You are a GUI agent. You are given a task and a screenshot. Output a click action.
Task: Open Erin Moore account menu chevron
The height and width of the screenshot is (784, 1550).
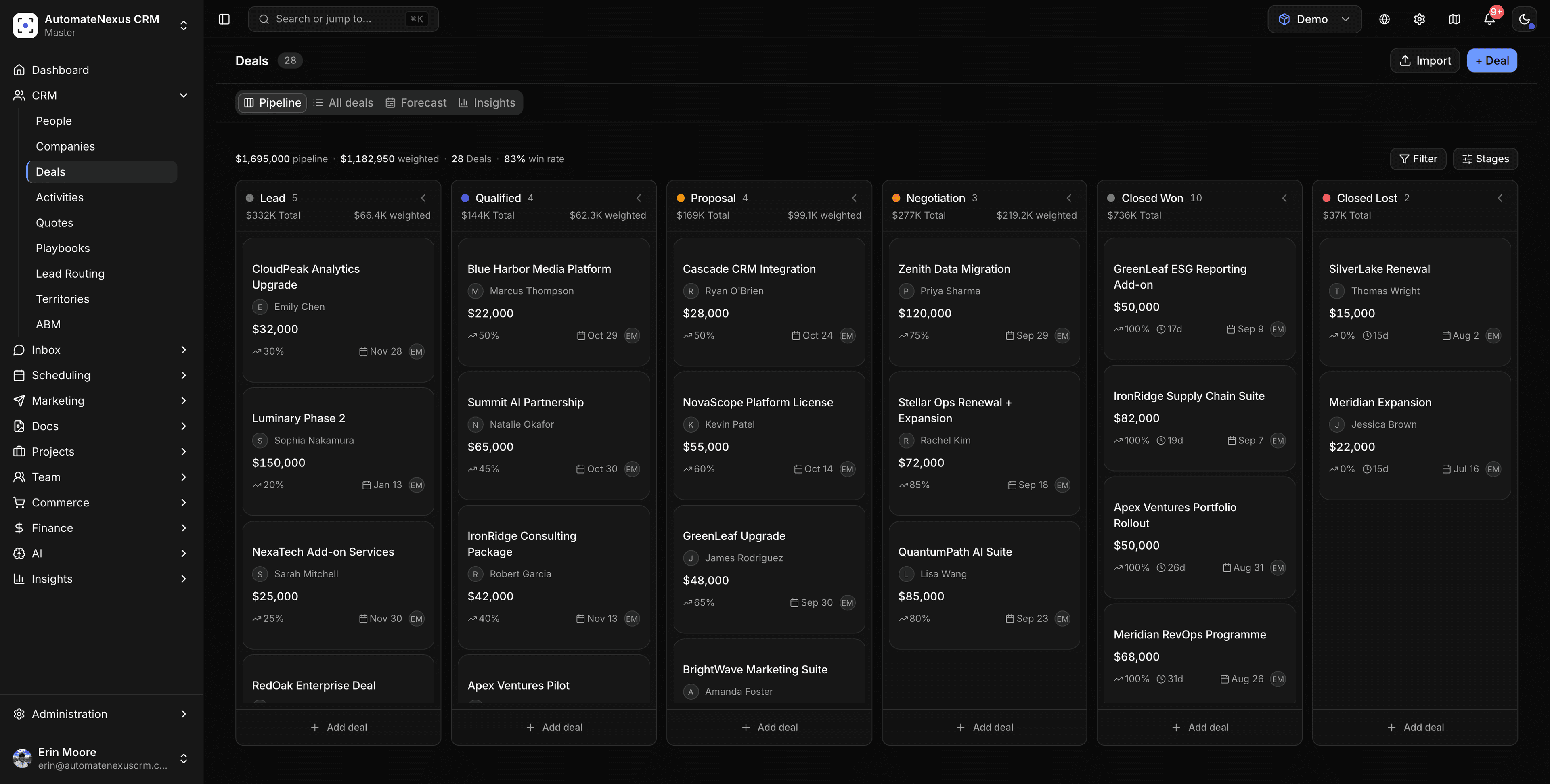pyautogui.click(x=184, y=758)
